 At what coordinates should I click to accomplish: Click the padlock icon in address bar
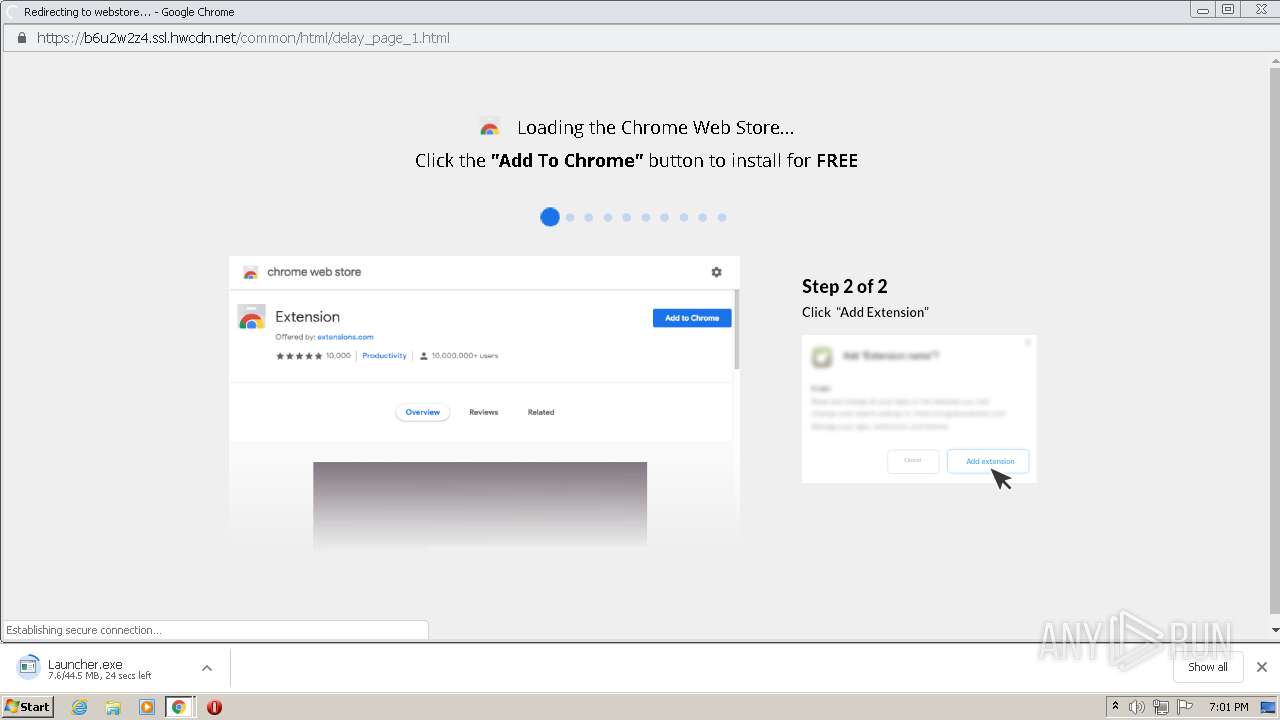click(x=21, y=38)
